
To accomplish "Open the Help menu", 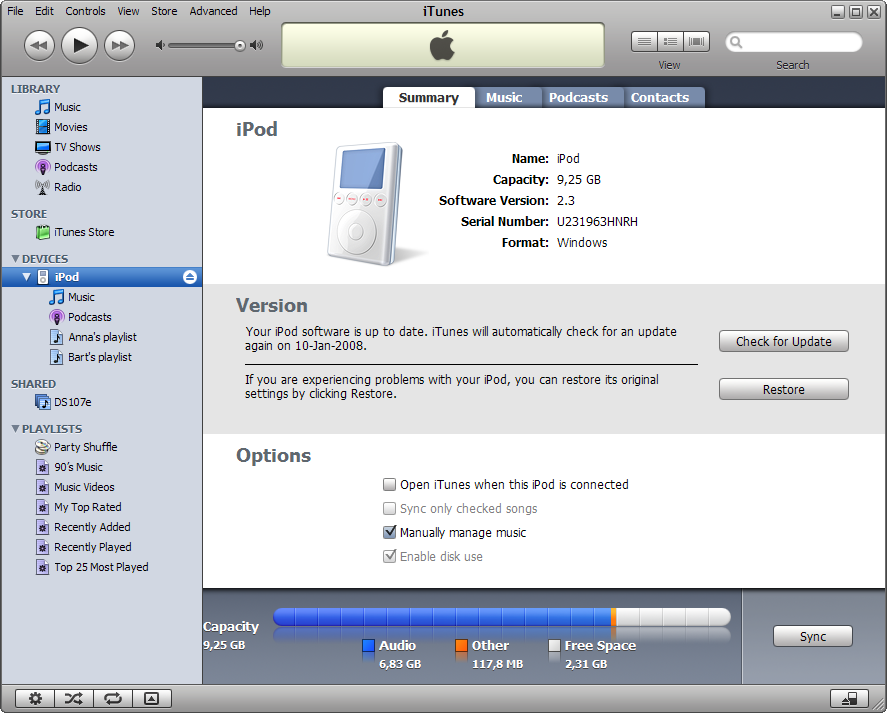I will pyautogui.click(x=260, y=11).
